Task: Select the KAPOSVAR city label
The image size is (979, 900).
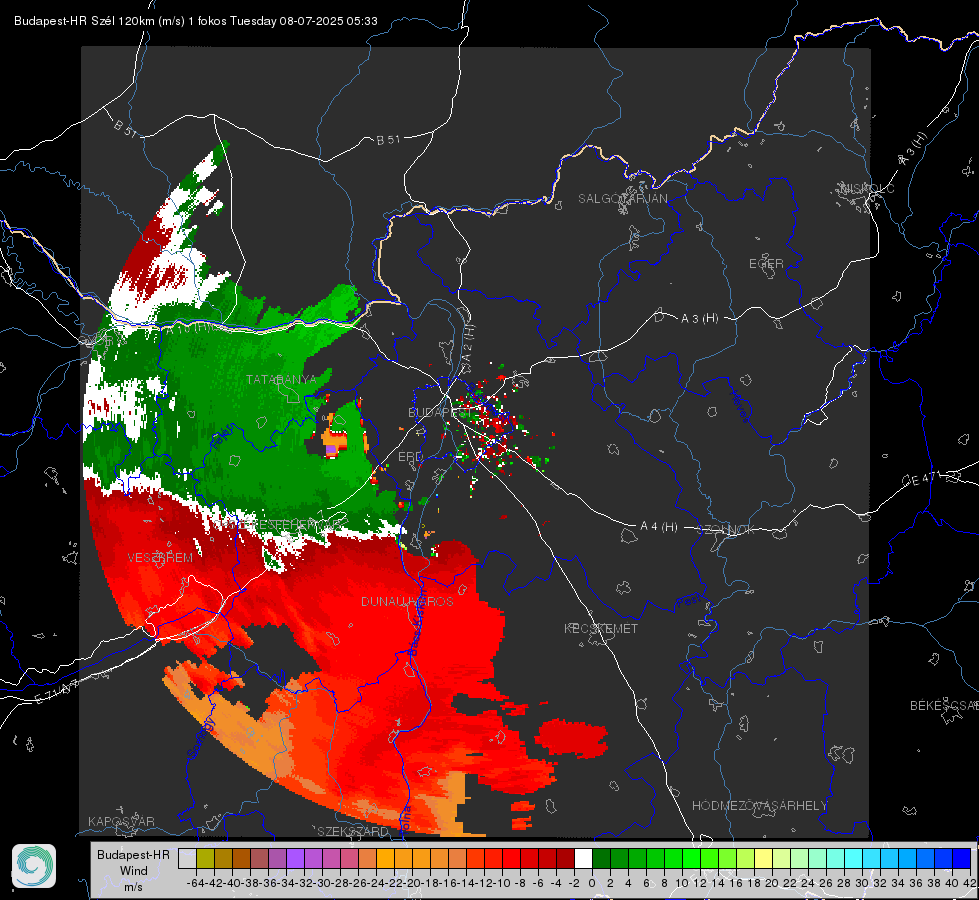Action: (x=121, y=821)
